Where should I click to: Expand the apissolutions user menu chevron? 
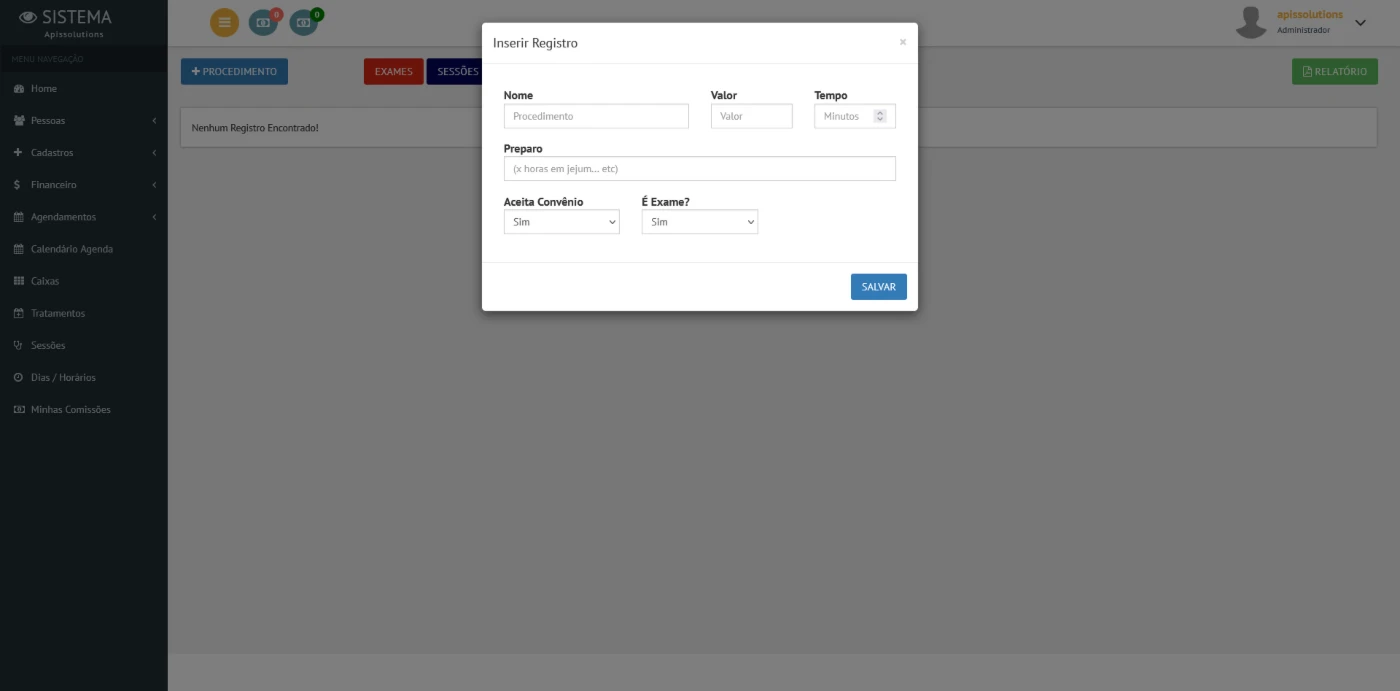click(1360, 22)
